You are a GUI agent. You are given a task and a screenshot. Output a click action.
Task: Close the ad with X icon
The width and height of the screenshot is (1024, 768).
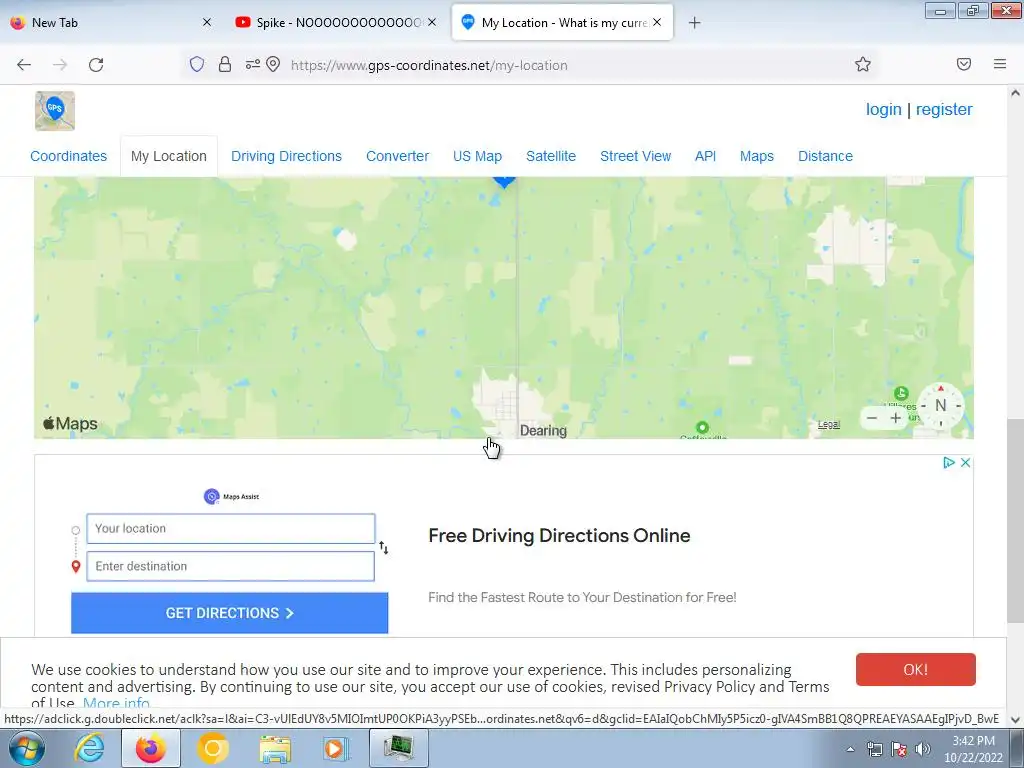tap(965, 462)
